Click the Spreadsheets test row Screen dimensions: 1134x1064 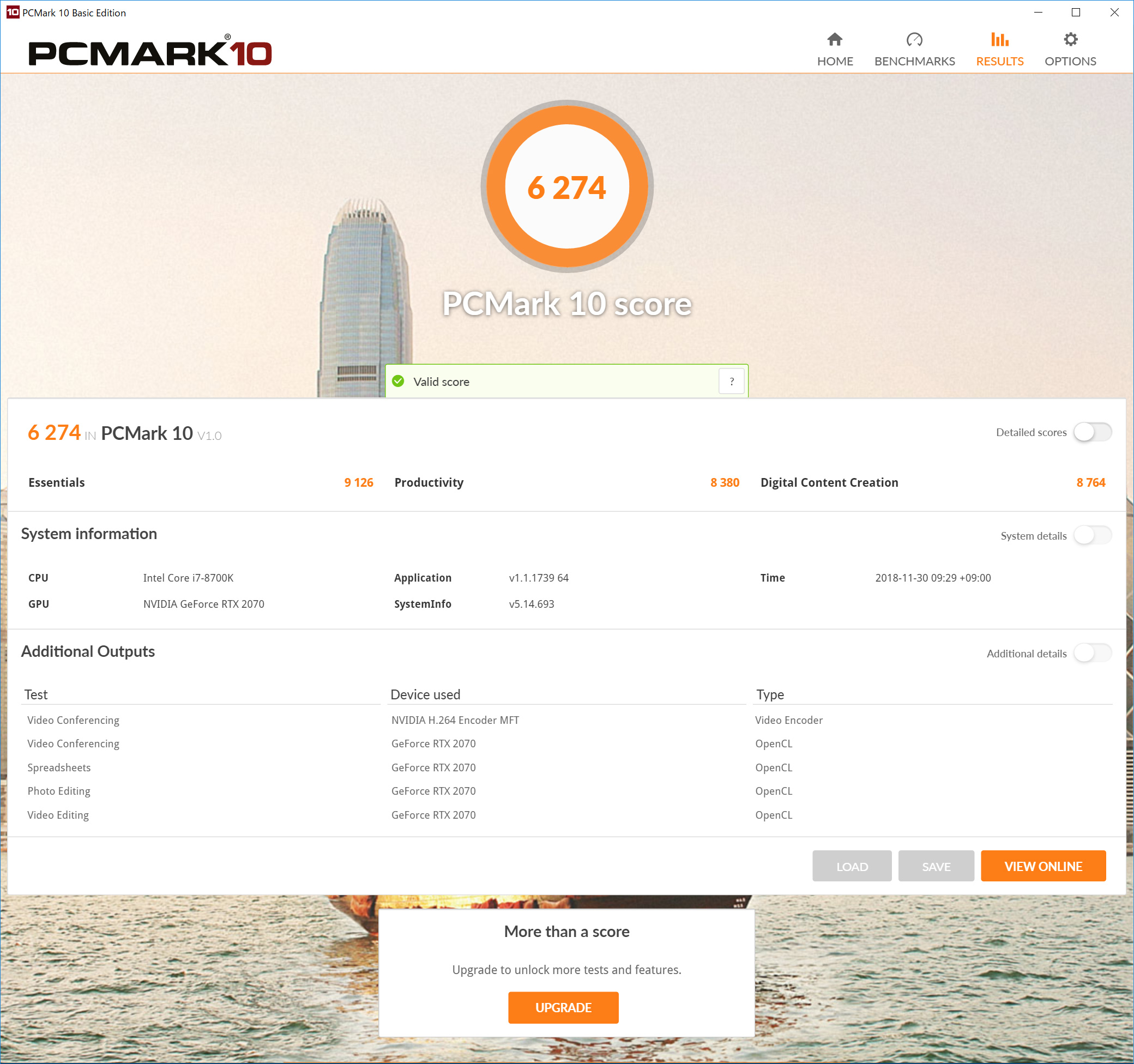(59, 767)
